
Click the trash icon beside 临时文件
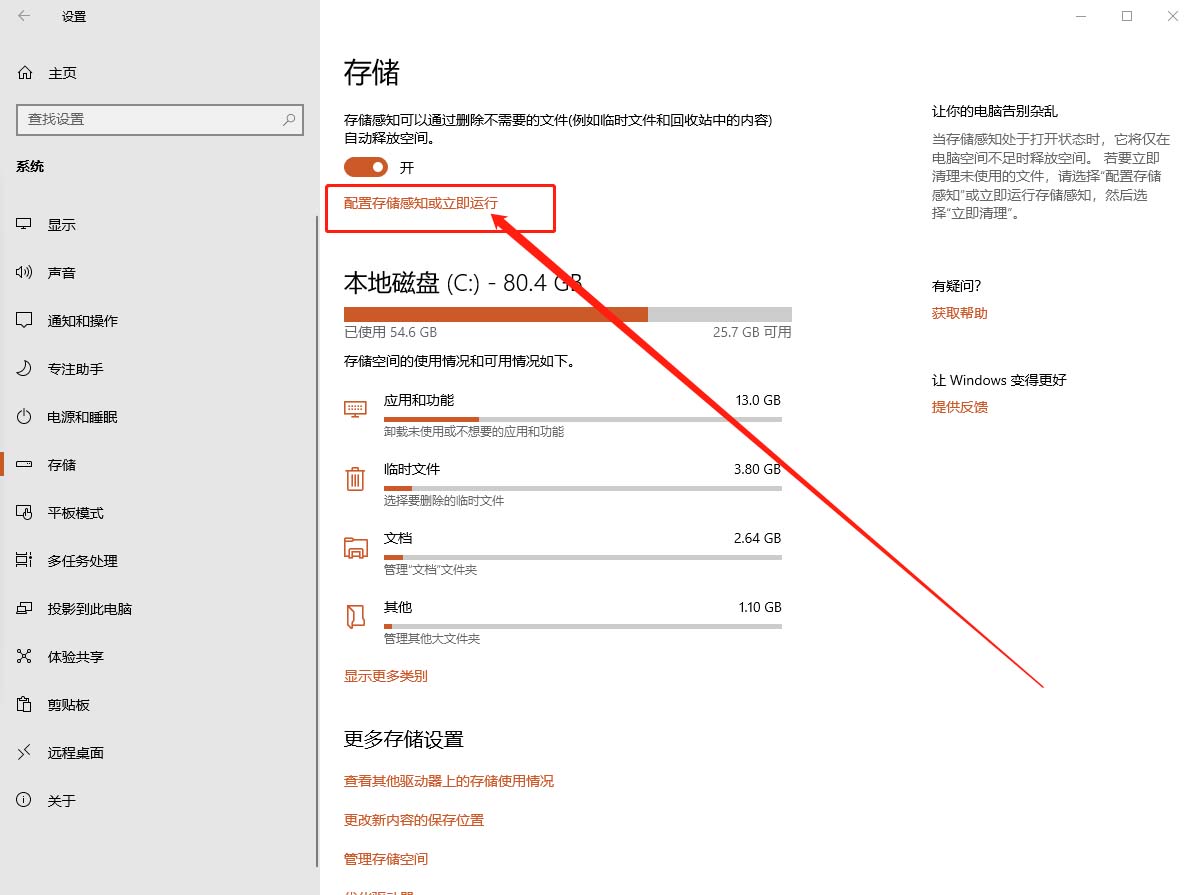[355, 479]
